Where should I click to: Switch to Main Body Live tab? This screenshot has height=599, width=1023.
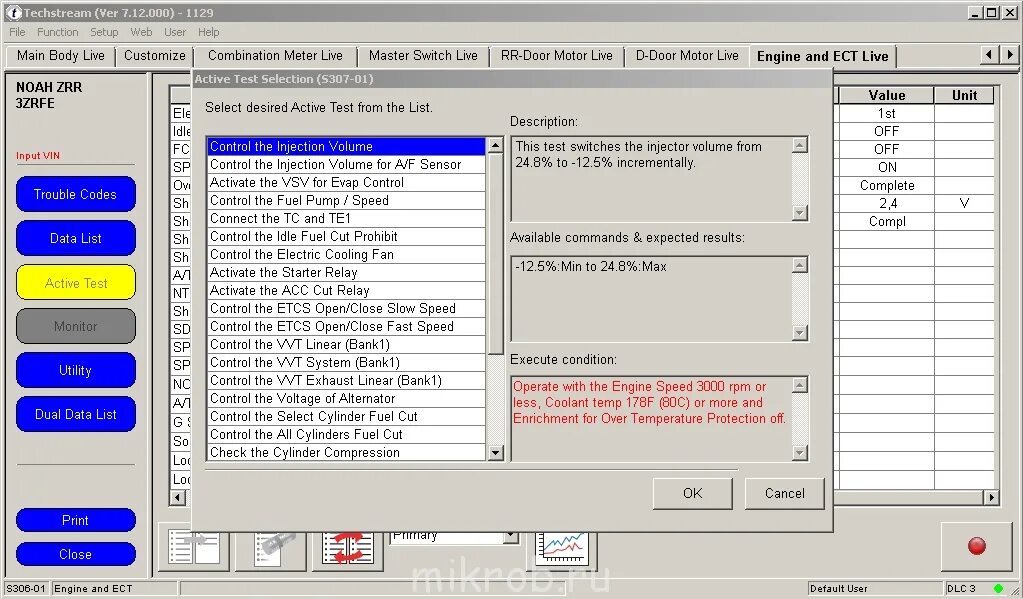click(61, 56)
